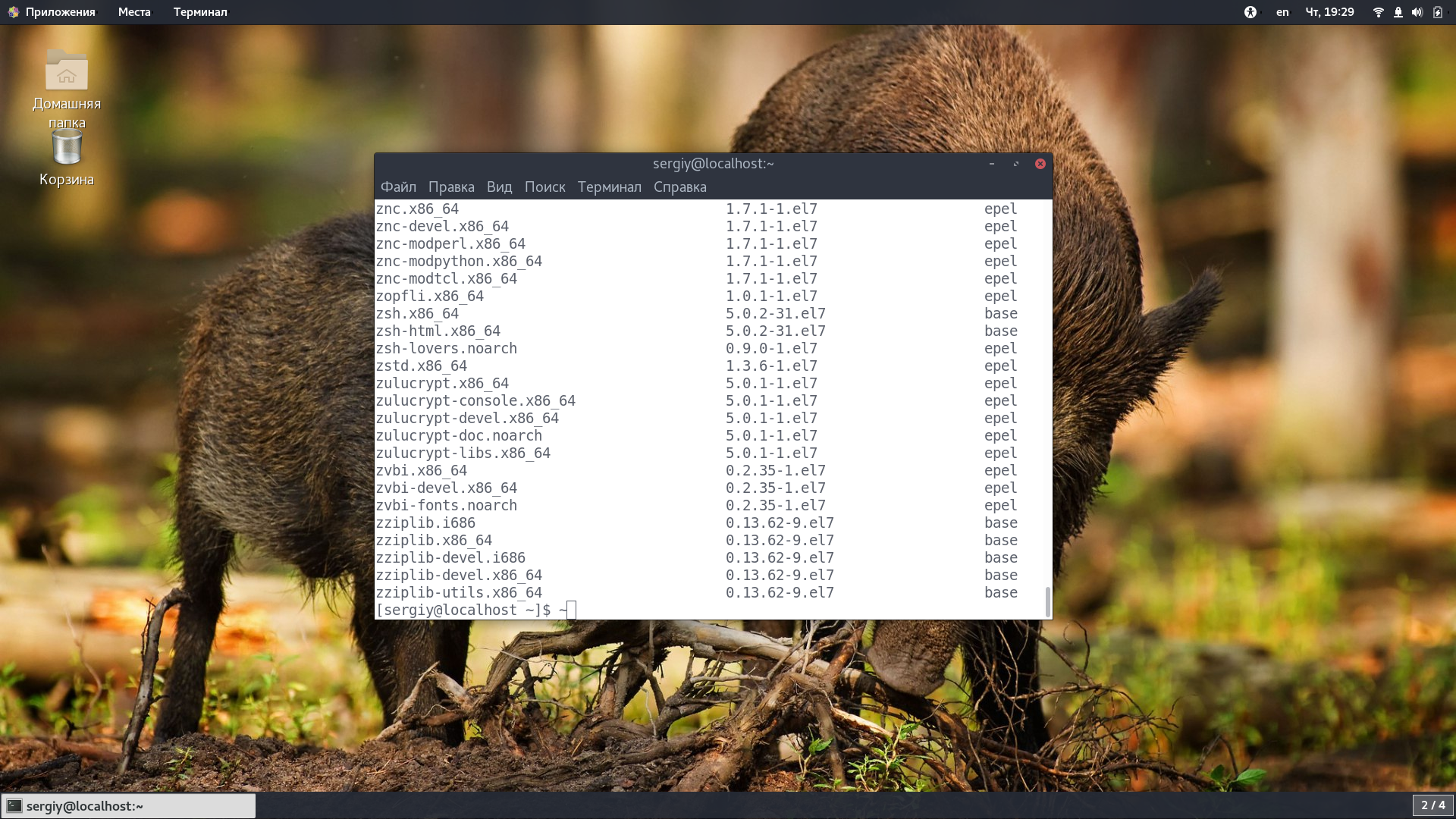Click the zvbi.x86_64 package name
1456x819 pixels.
tap(421, 470)
